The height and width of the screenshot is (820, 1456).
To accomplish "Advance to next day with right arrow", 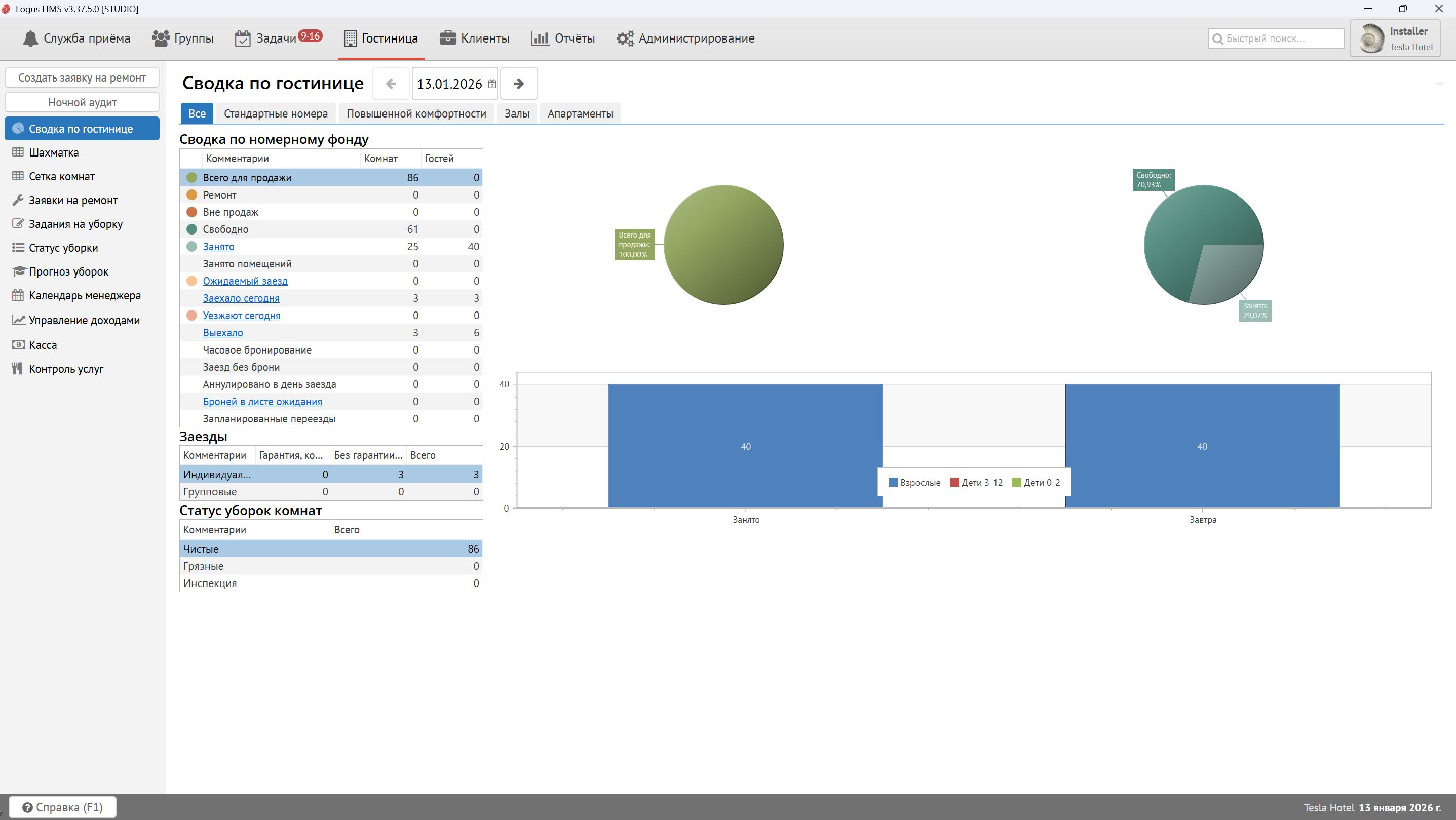I will tap(518, 84).
